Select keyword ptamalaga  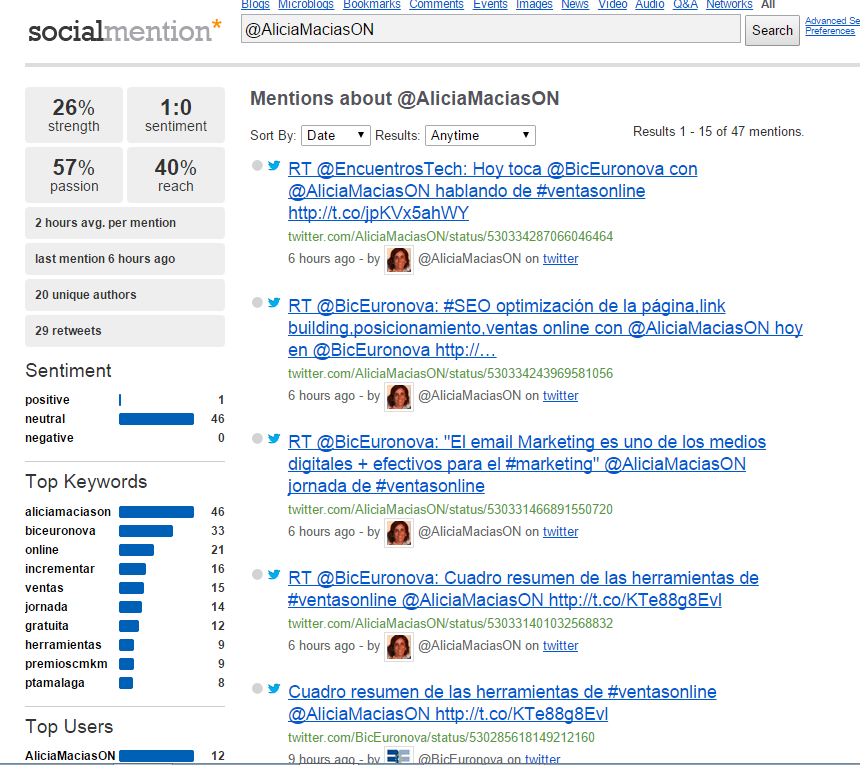(55, 683)
